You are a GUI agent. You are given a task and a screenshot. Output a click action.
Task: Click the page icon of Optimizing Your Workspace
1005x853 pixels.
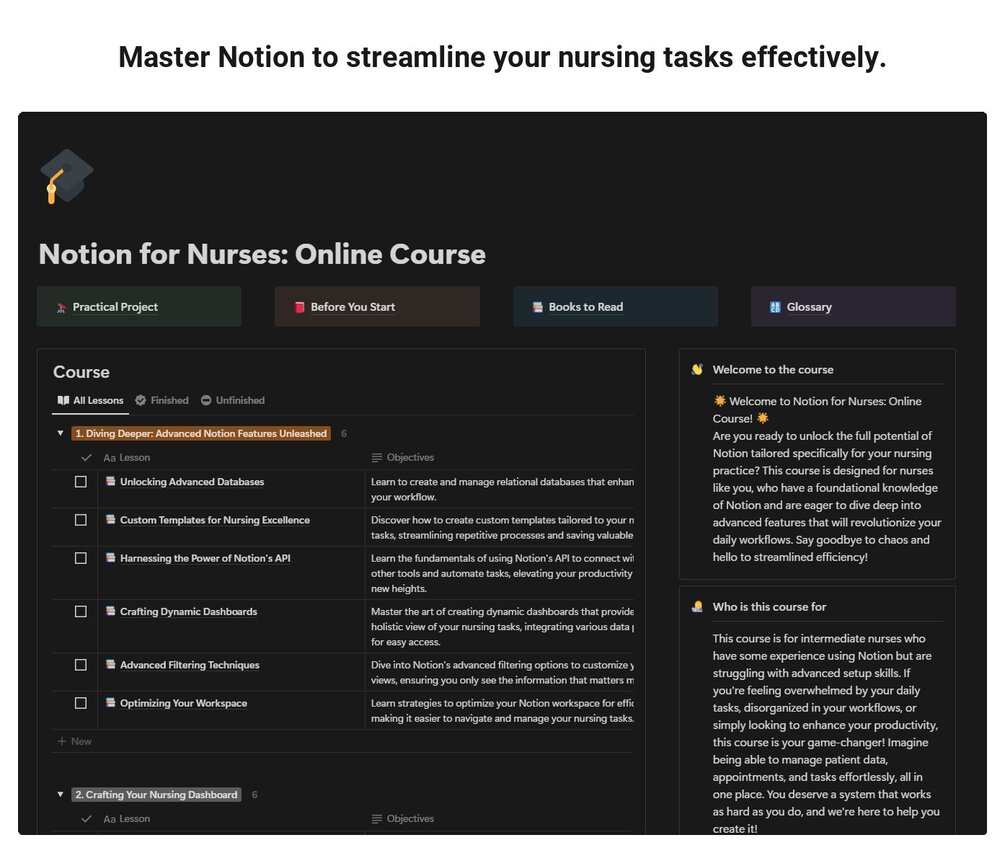click(x=111, y=703)
